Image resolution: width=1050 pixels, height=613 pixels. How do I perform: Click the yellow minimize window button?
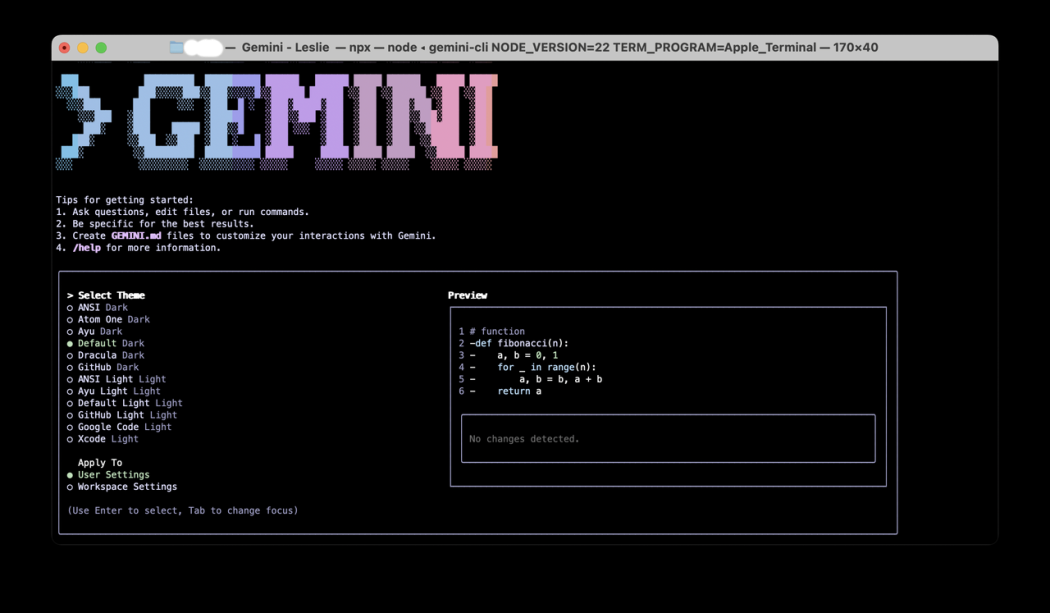click(x=83, y=47)
